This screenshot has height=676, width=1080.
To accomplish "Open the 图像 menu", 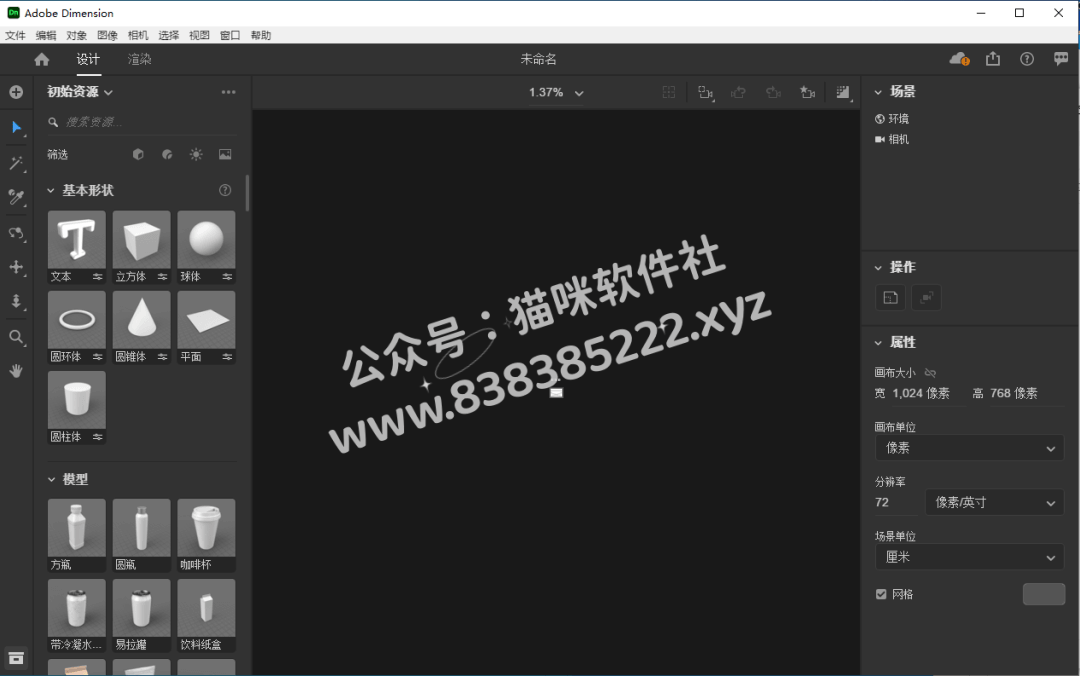I will tap(107, 35).
